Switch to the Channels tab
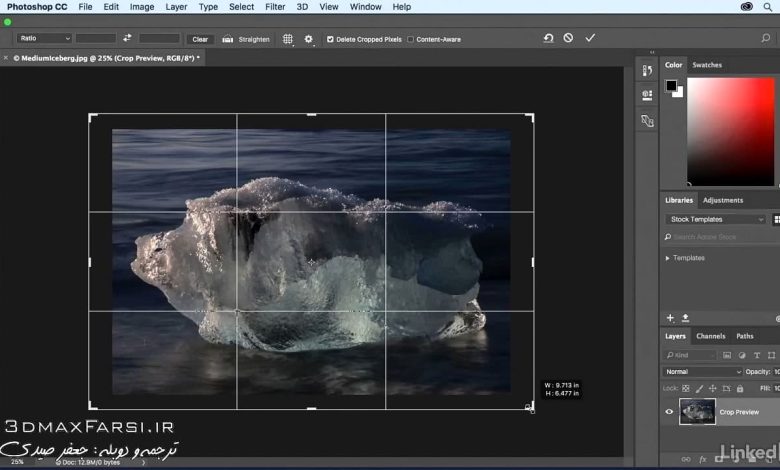Viewport: 780px width, 470px height. (x=710, y=336)
